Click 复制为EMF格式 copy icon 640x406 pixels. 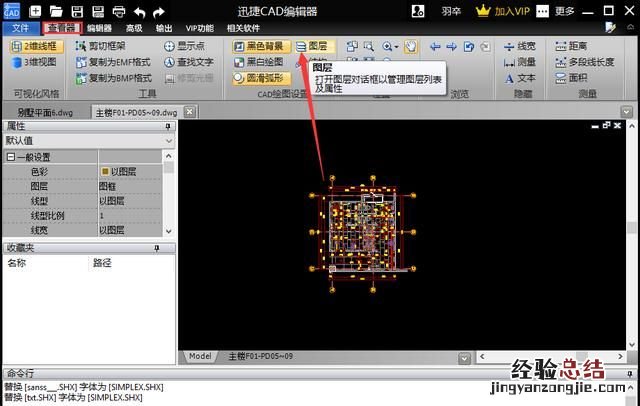pos(82,61)
